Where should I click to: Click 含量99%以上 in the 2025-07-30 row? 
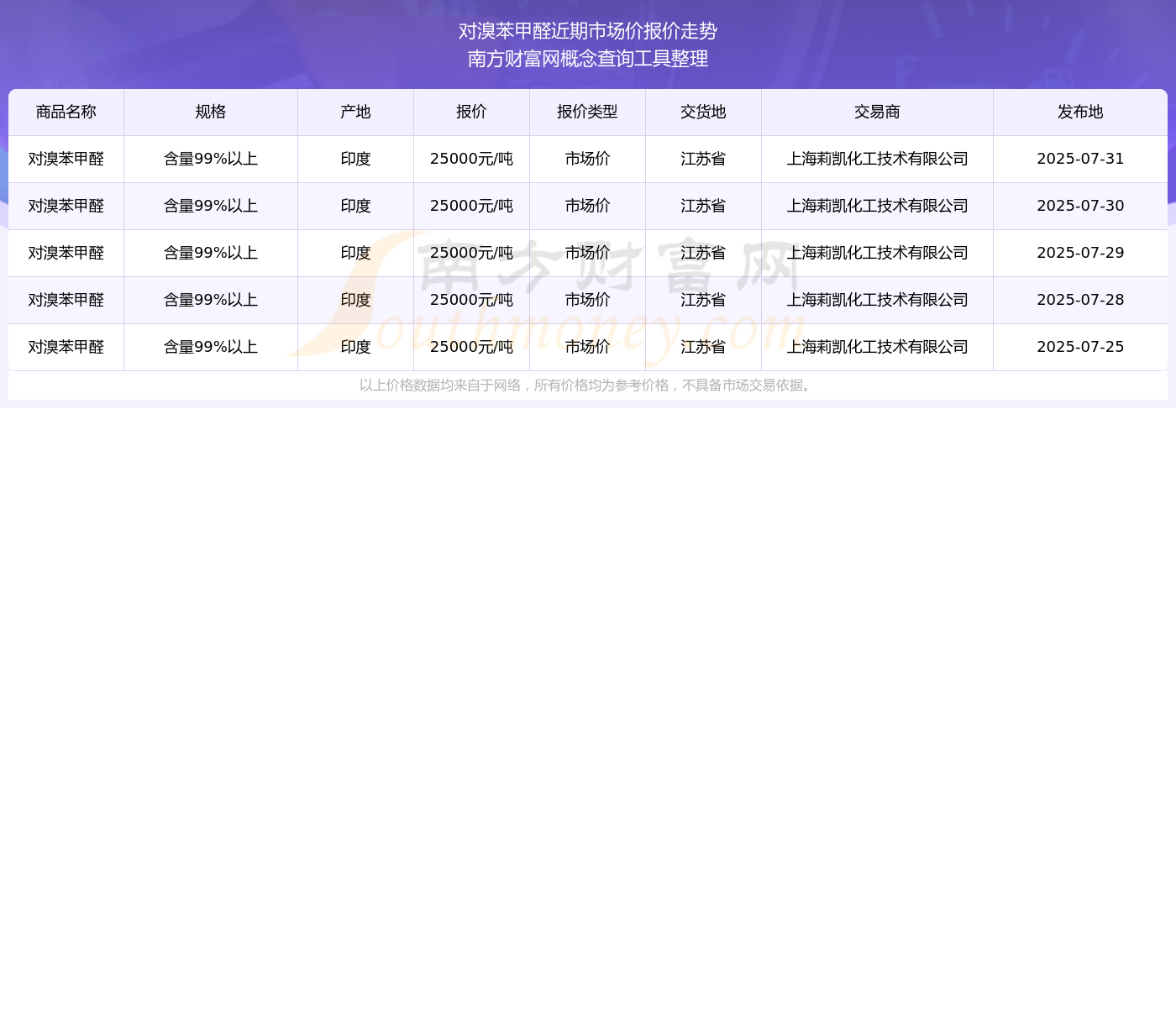click(x=211, y=206)
